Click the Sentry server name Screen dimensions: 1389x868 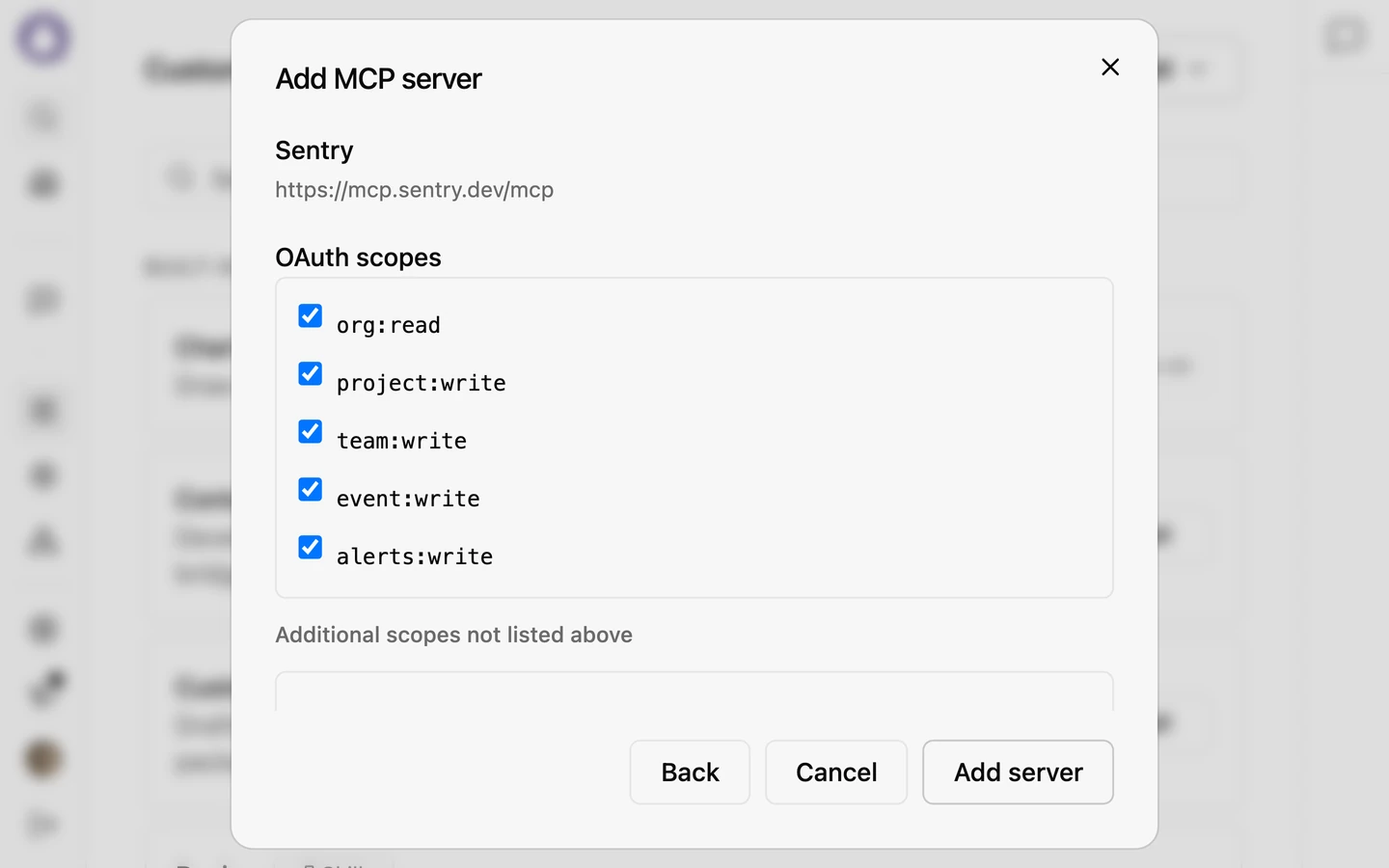314,150
